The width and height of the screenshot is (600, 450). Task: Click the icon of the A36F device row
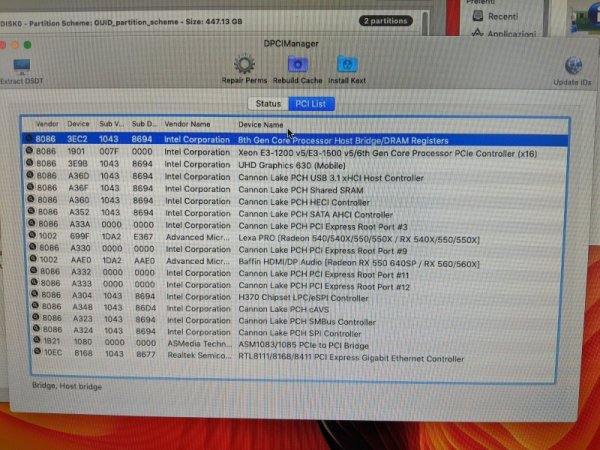31,187
